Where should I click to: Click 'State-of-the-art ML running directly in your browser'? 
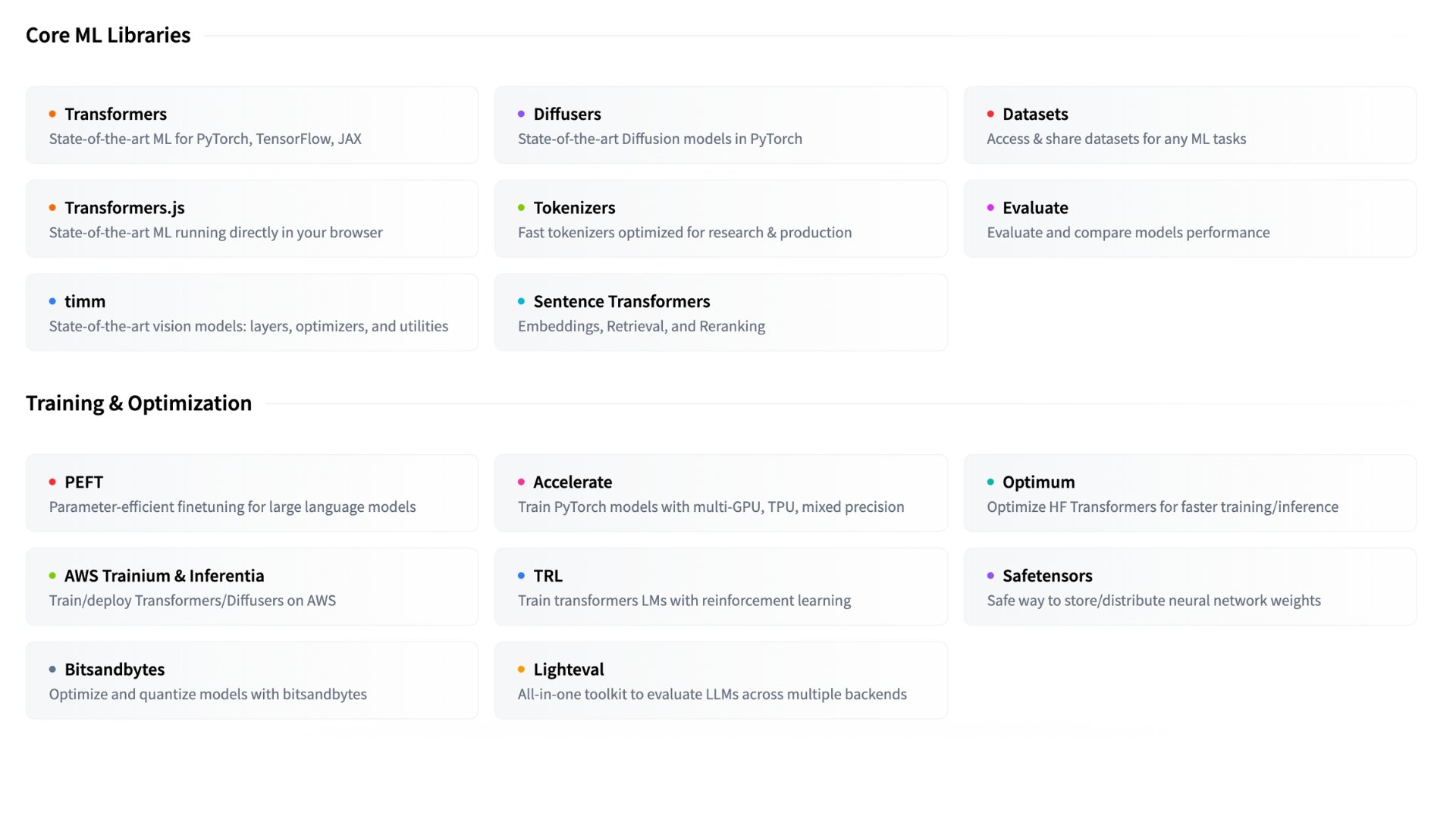216,233
